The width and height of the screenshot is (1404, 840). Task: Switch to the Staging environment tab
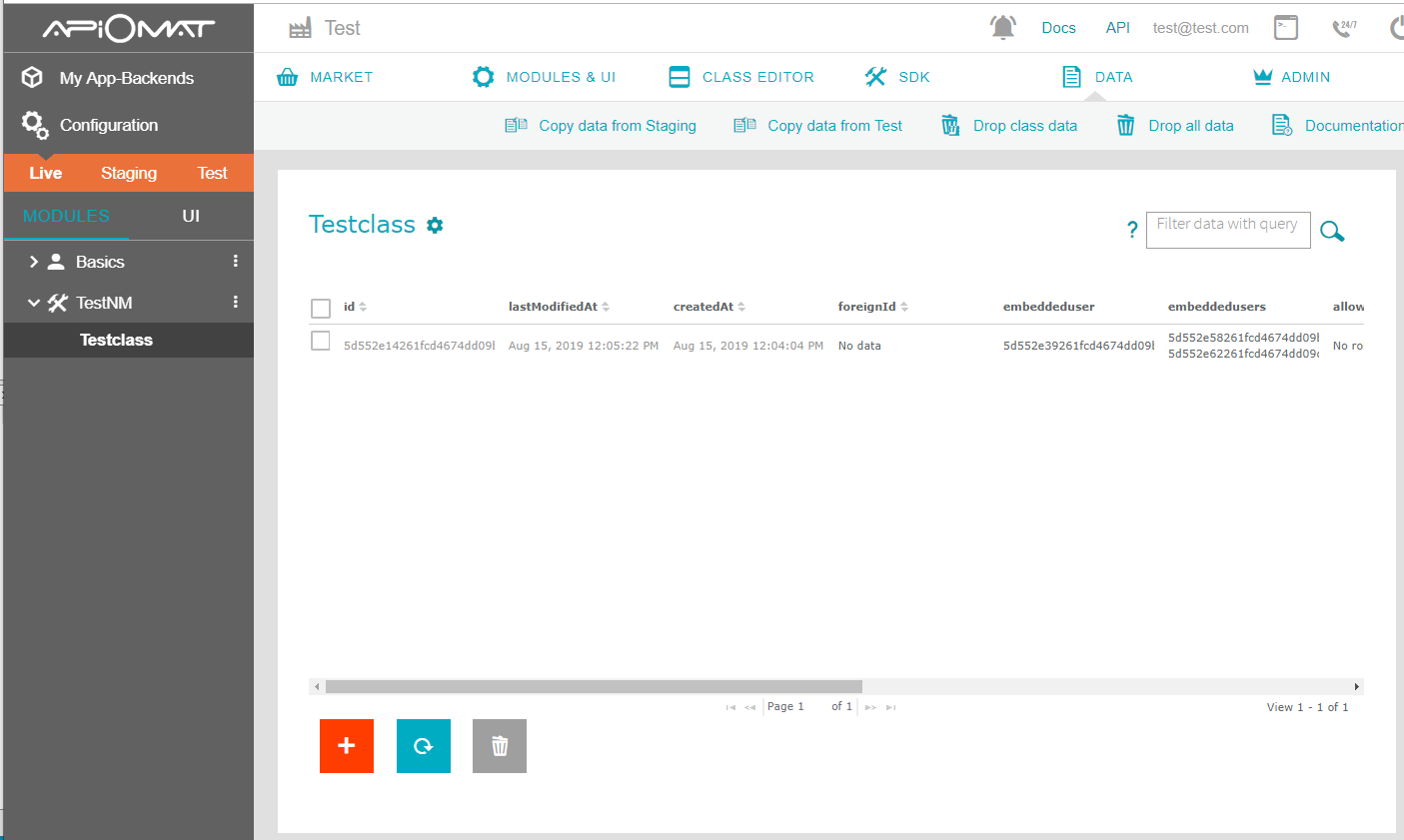pos(129,173)
